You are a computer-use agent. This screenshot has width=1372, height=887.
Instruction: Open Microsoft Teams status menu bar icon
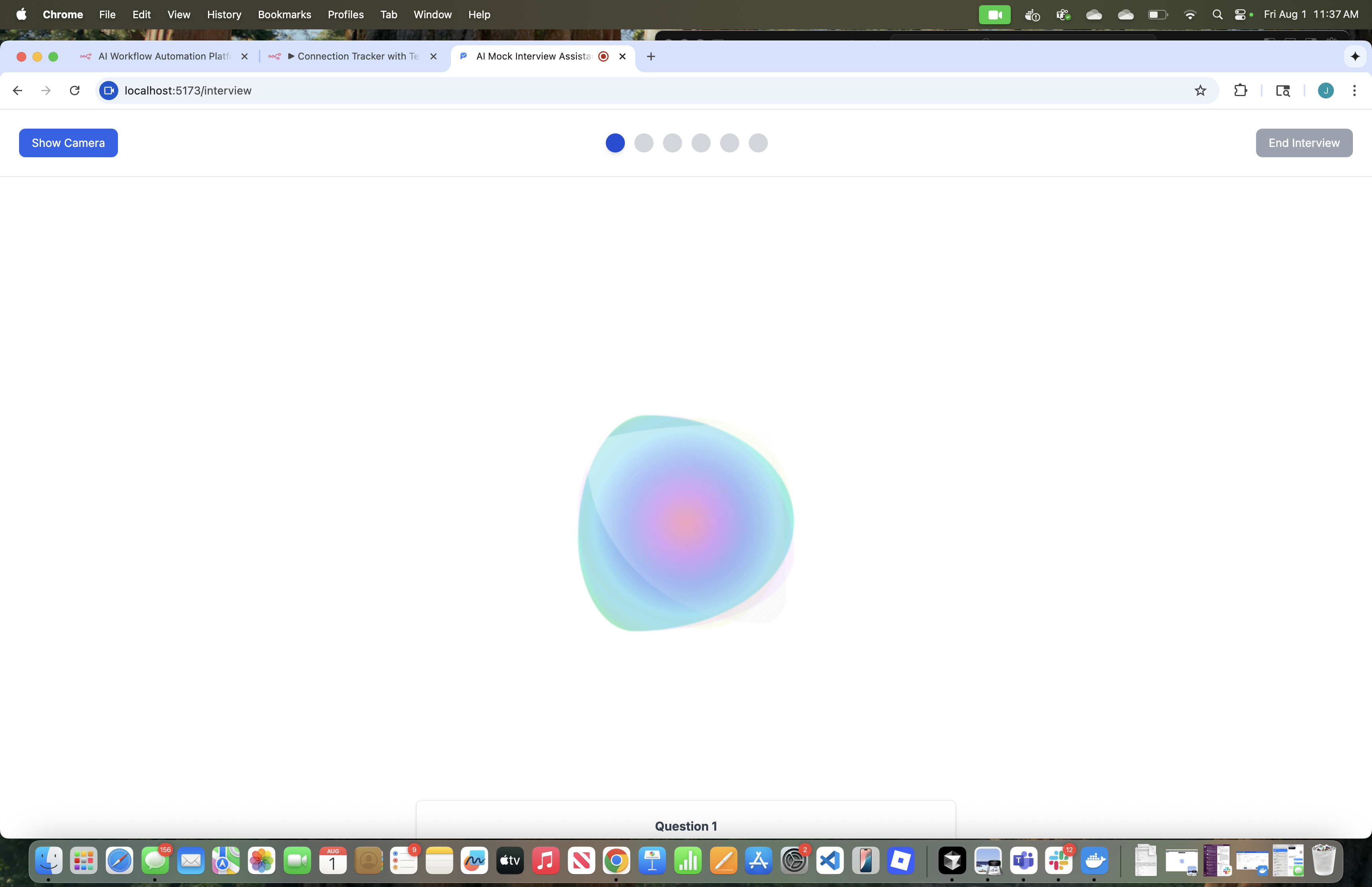pyautogui.click(x=1063, y=14)
